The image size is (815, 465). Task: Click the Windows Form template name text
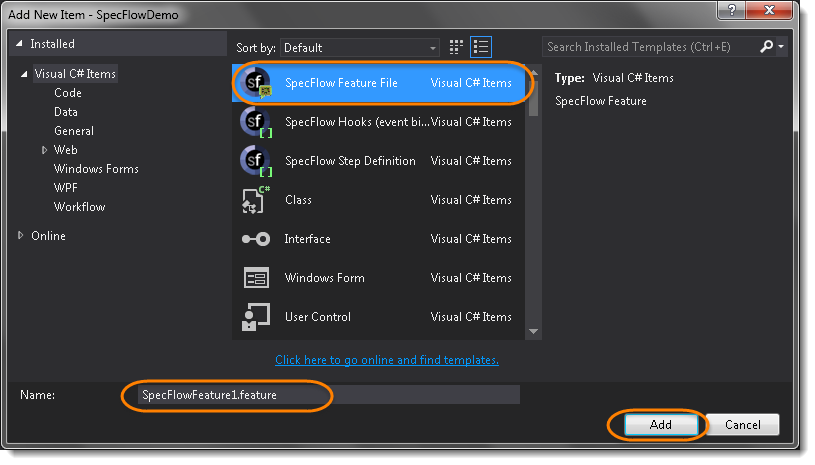click(x=324, y=278)
